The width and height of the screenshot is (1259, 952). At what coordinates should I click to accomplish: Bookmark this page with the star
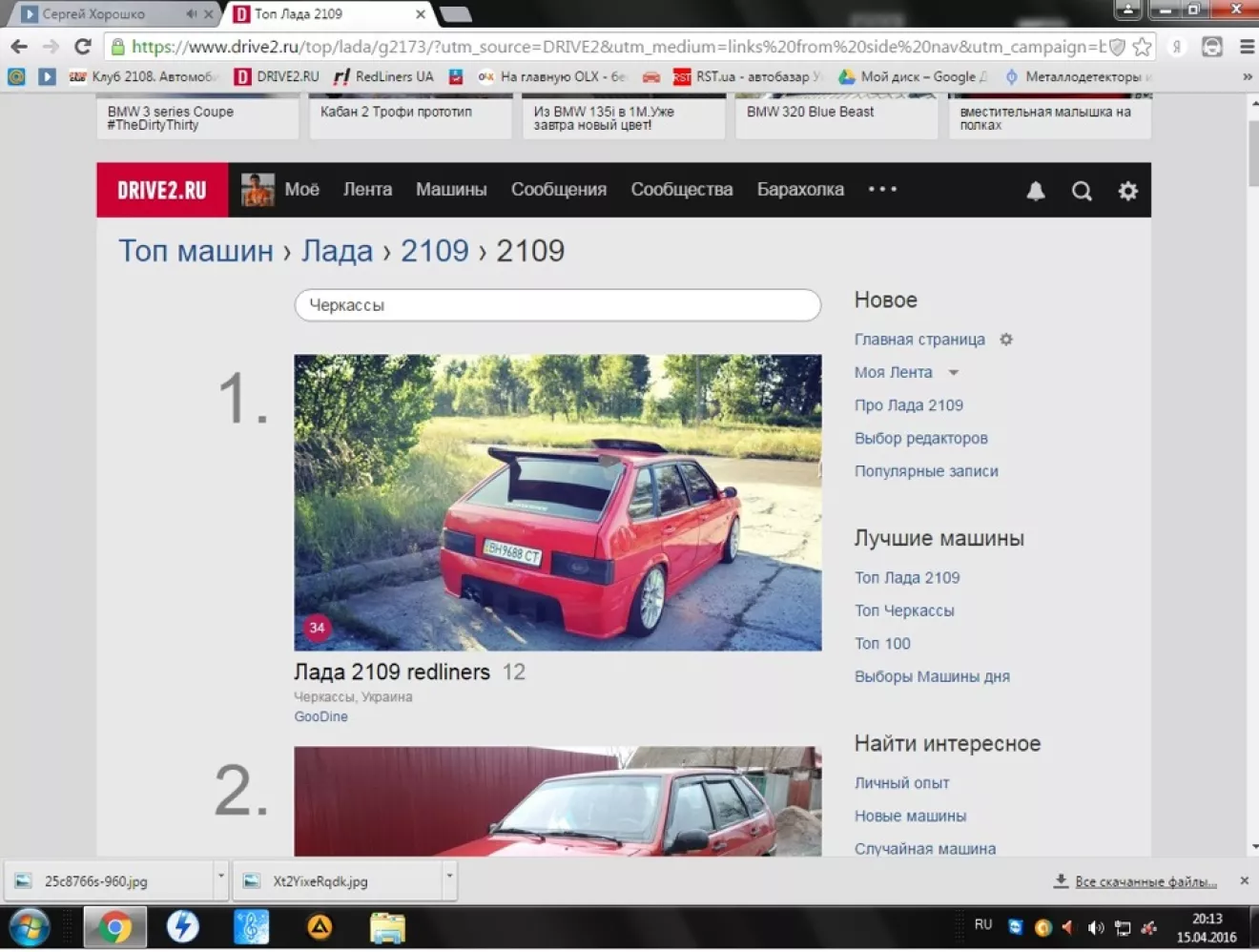1142,46
